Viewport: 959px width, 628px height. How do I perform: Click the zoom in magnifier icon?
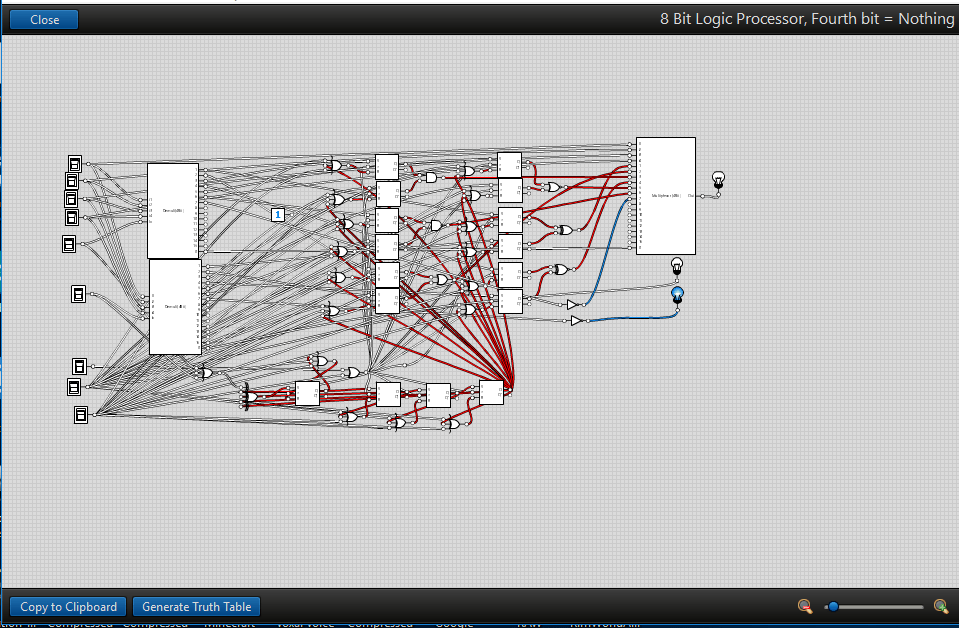coord(940,606)
